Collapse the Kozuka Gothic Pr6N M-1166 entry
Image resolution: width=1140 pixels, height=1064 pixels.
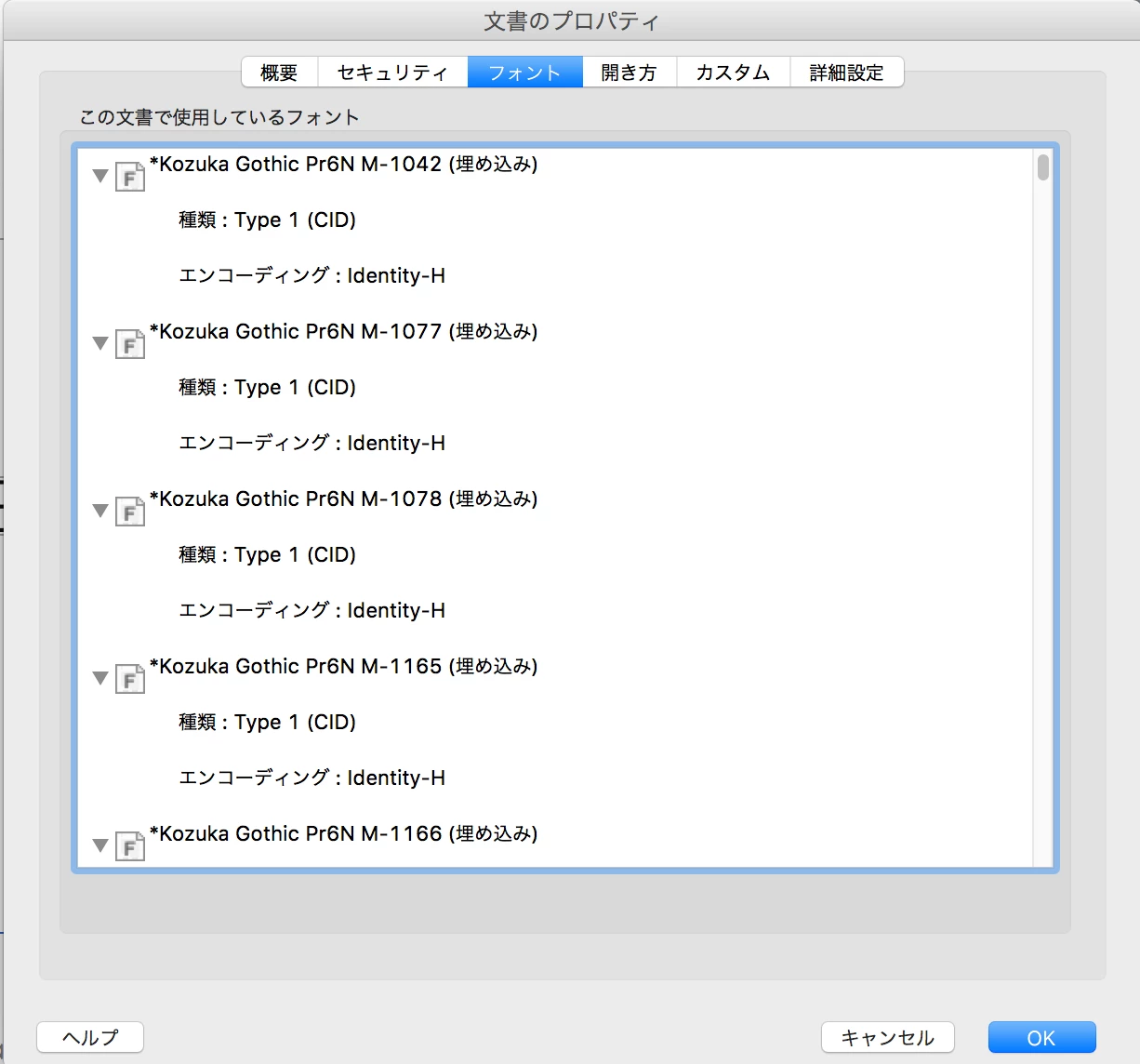tap(100, 845)
